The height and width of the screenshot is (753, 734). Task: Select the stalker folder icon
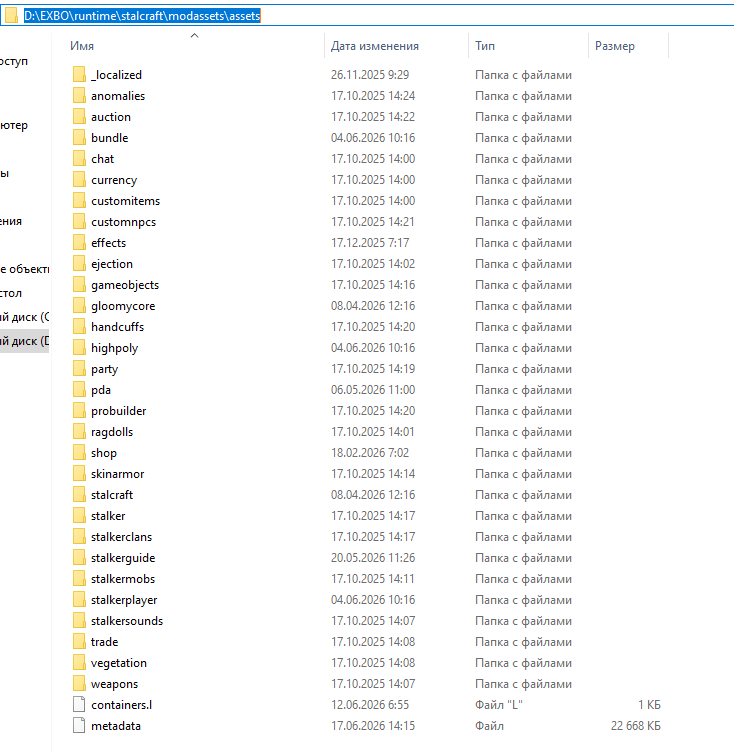(79, 516)
